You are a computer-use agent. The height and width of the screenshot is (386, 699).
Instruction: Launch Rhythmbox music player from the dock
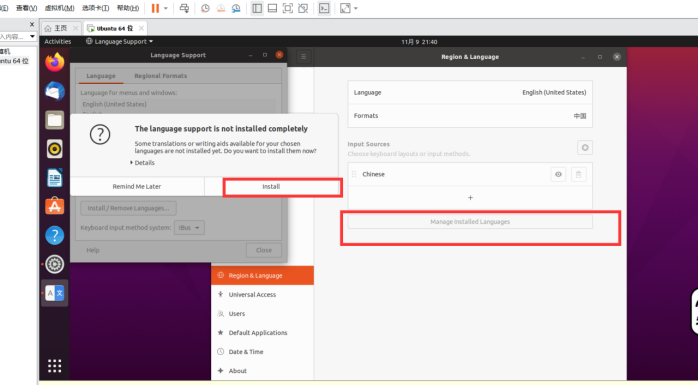click(54, 149)
